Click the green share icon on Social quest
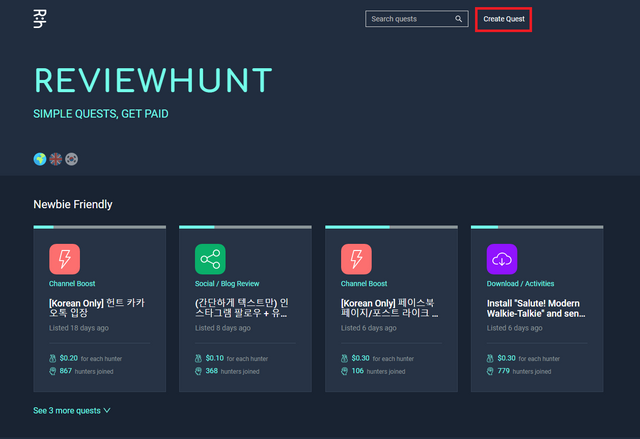The width and height of the screenshot is (640, 439). (210, 259)
